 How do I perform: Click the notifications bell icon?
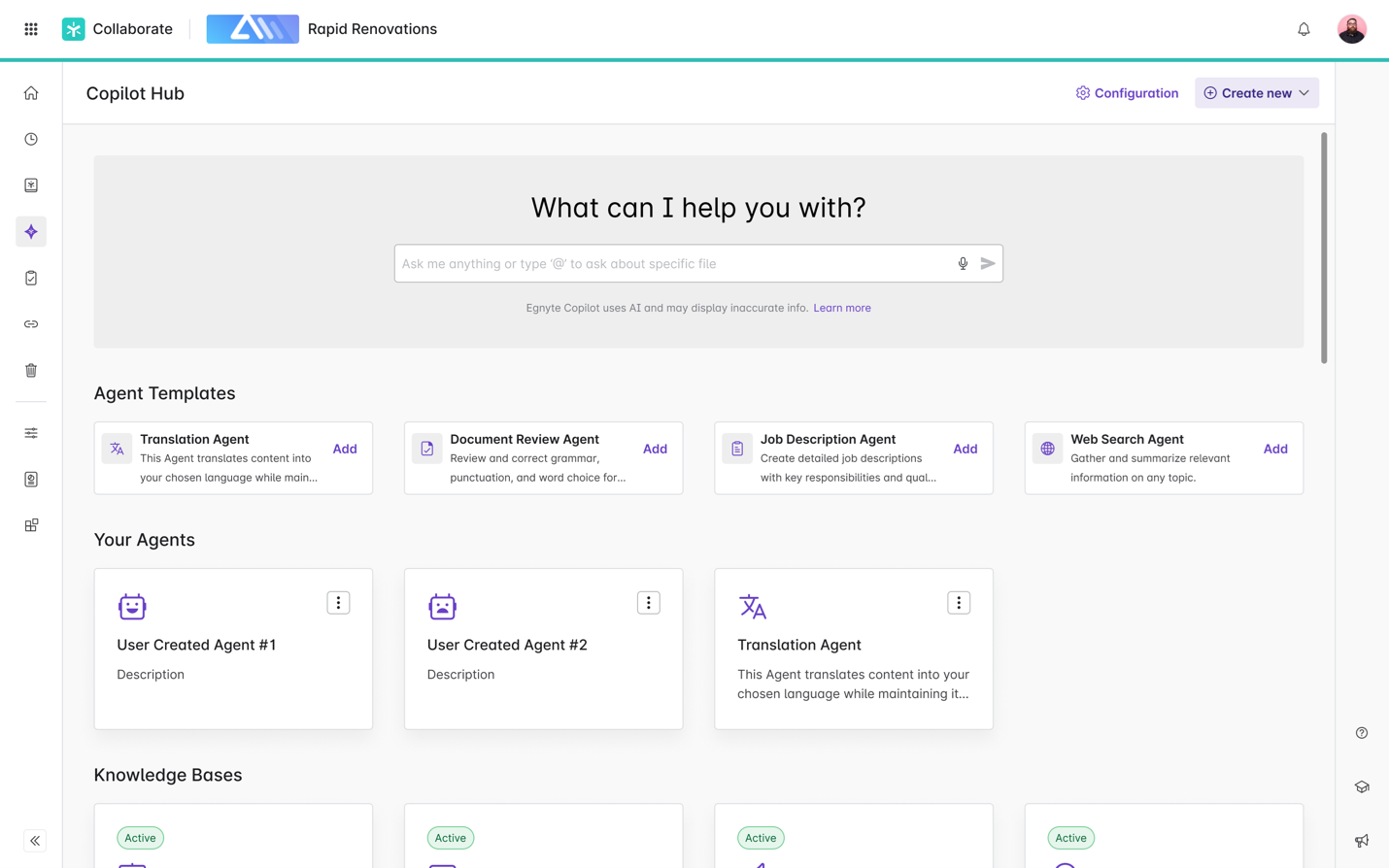point(1304,29)
